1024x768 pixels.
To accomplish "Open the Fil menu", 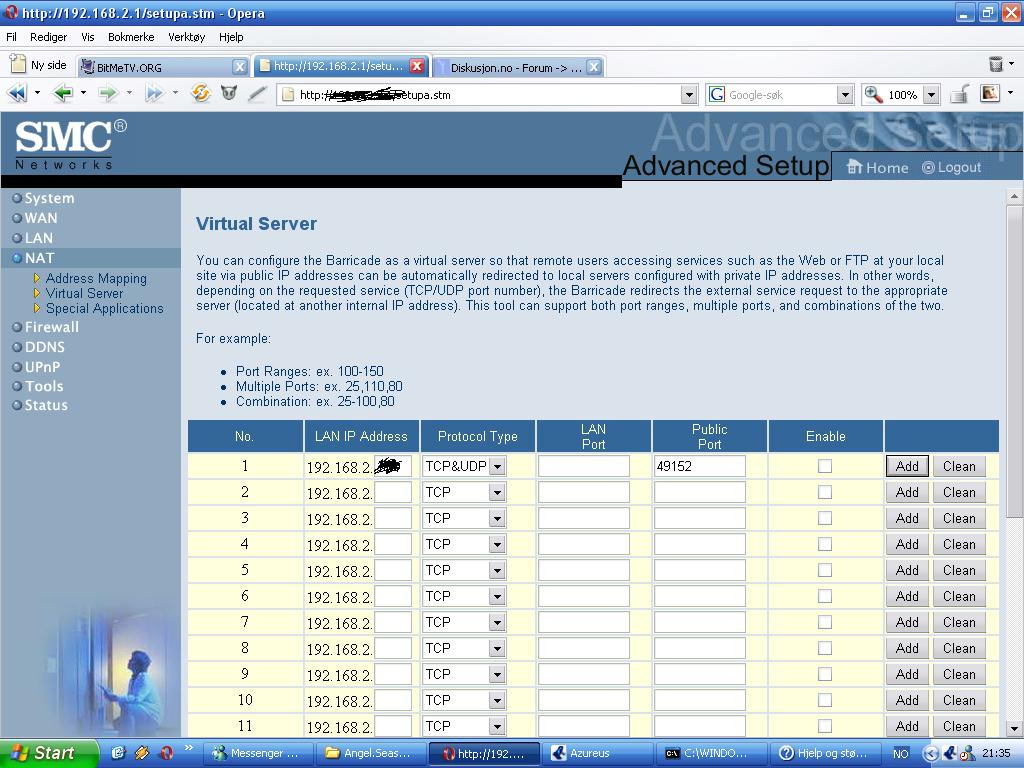I will tap(12, 37).
